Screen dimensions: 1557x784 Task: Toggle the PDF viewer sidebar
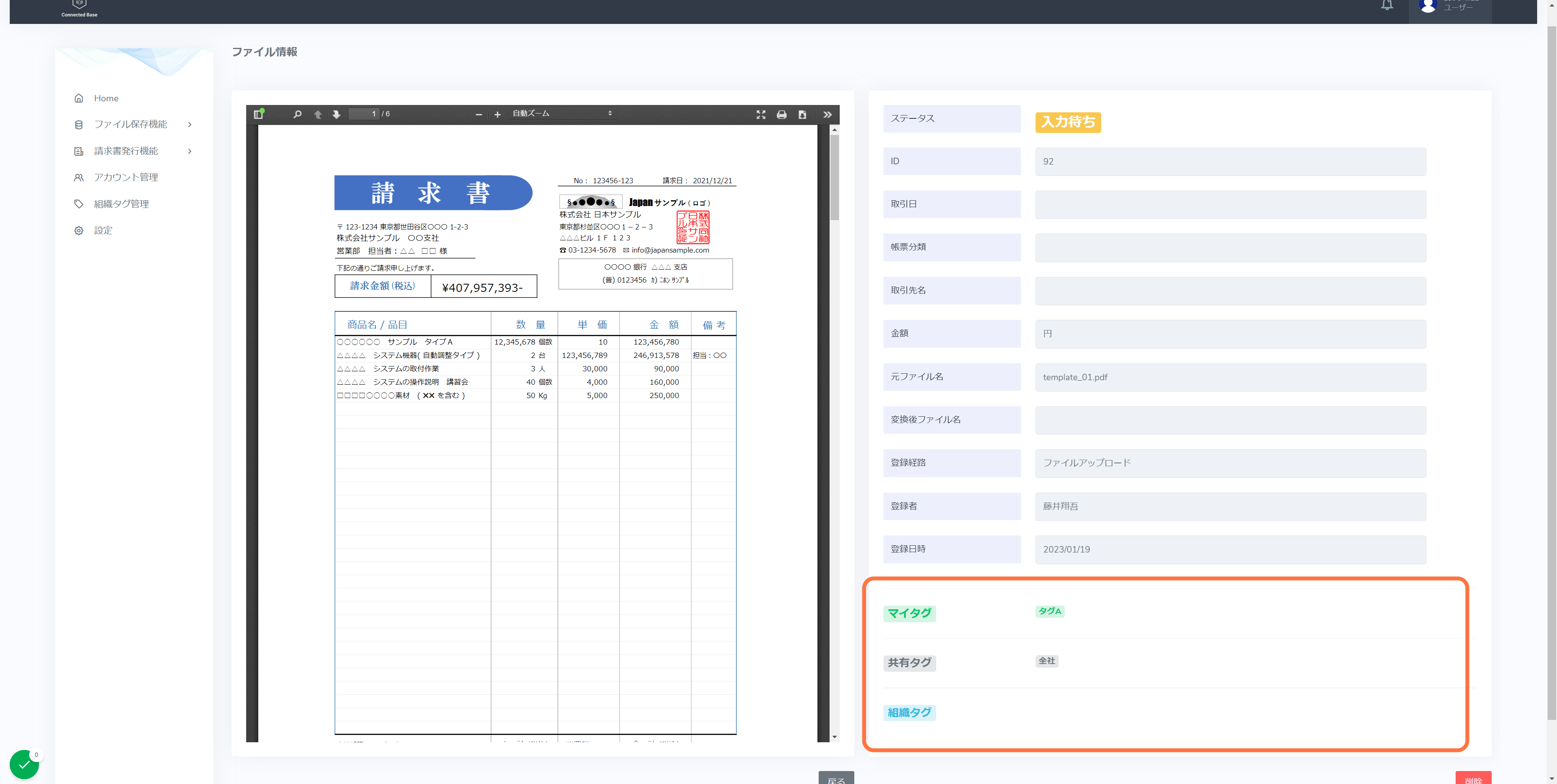(259, 114)
